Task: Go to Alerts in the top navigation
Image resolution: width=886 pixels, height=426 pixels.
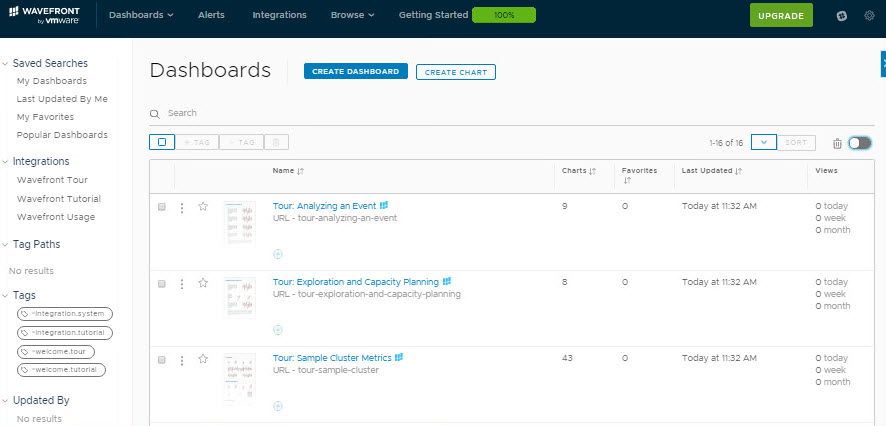Action: click(x=211, y=15)
